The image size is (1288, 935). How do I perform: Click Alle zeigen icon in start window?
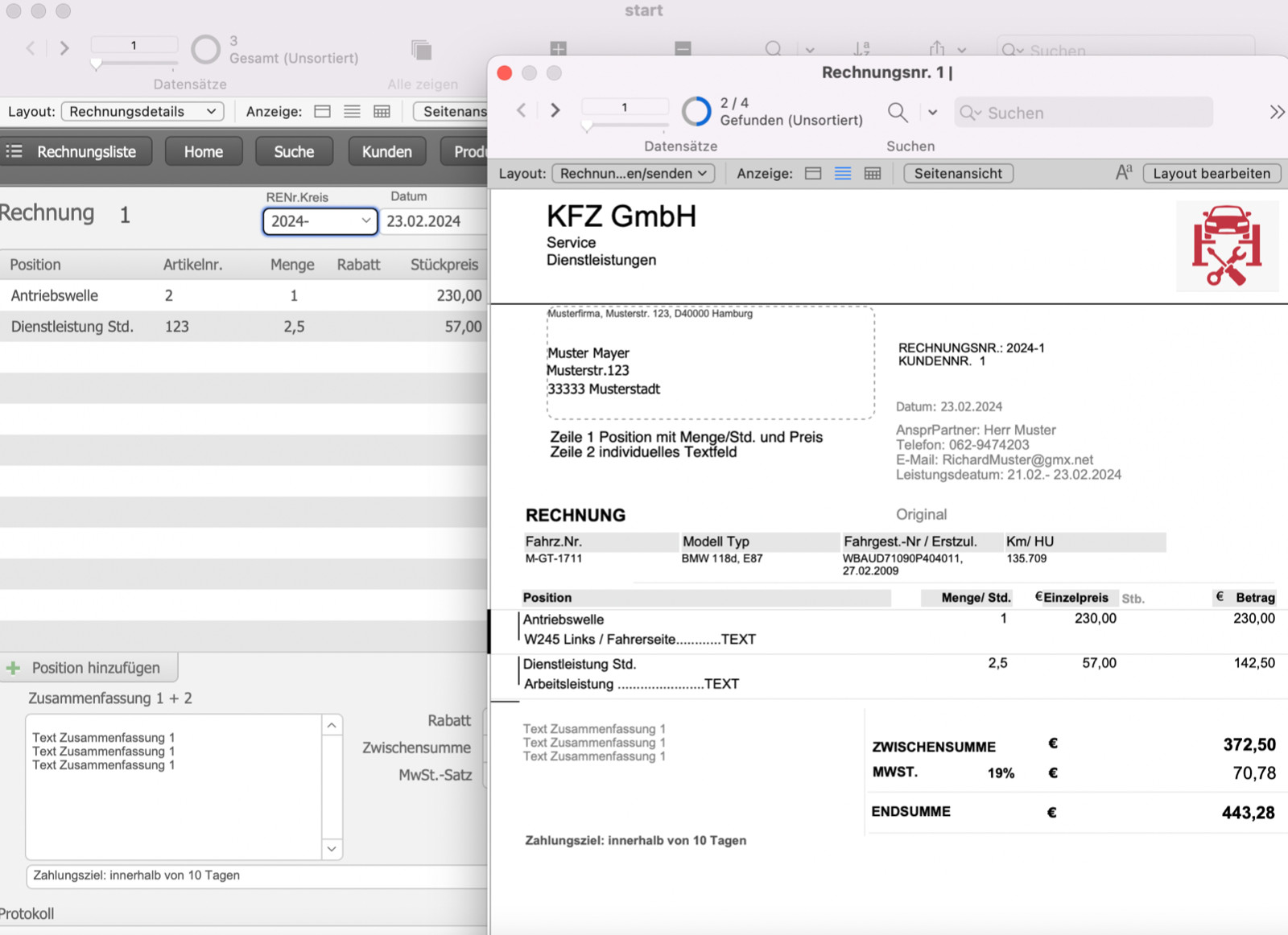tap(421, 50)
